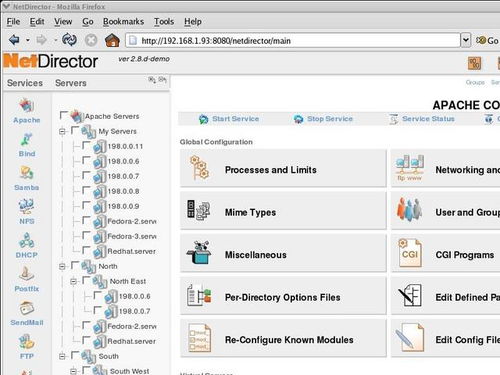This screenshot has height=375, width=500.
Task: Select Fedora-2.server under North
Action: (x=132, y=326)
